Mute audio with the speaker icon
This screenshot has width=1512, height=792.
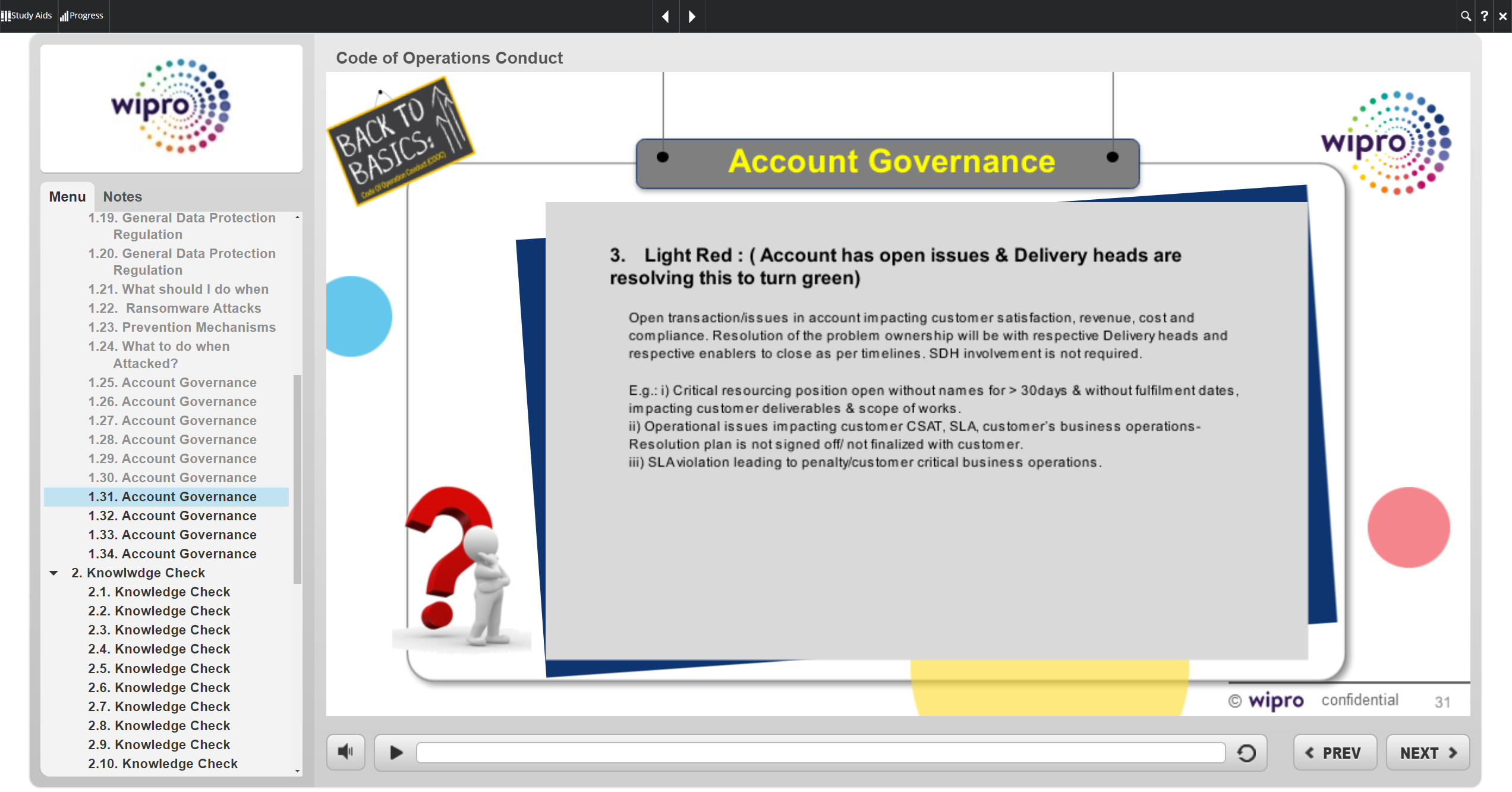tap(345, 752)
